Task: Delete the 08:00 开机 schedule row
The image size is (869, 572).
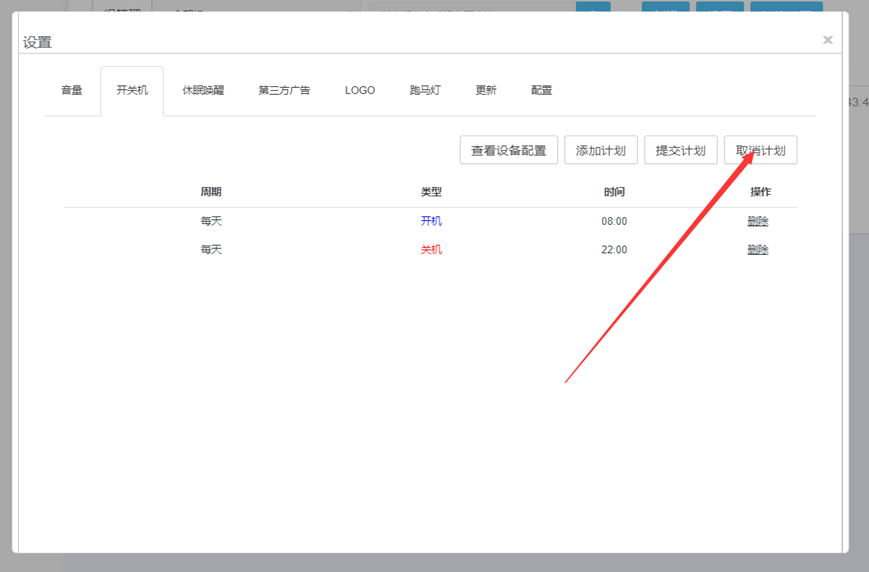Action: [x=758, y=221]
